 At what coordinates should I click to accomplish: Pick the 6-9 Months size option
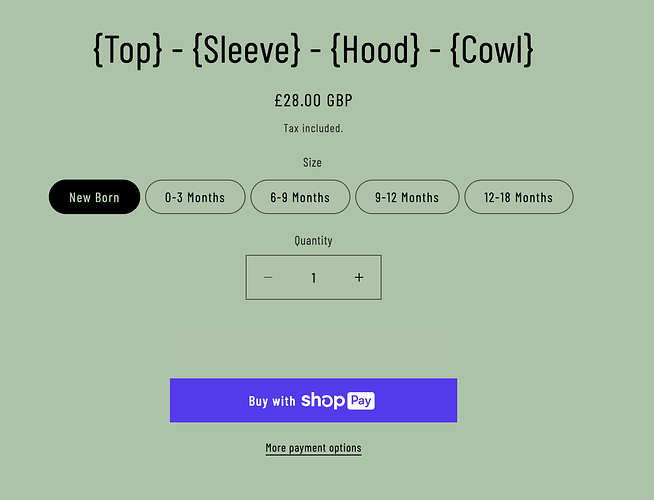[300, 197]
